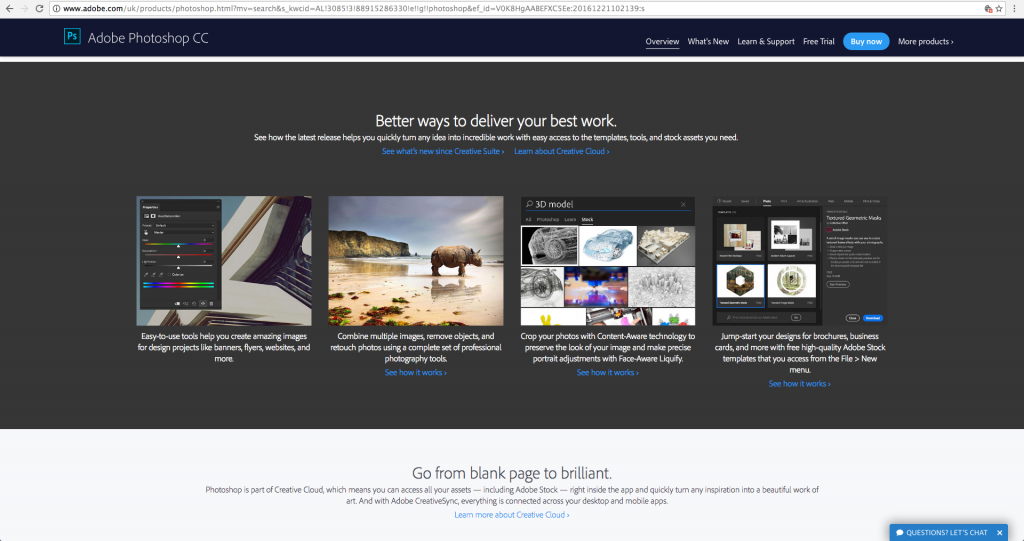The width and height of the screenshot is (1024, 541).
Task: Click the chat bubble icon
Action: pyautogui.click(x=899, y=533)
